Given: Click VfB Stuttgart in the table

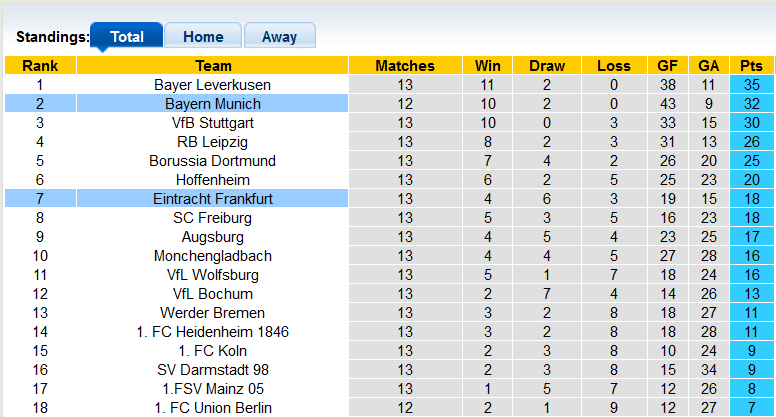Looking at the screenshot, I should (213, 123).
